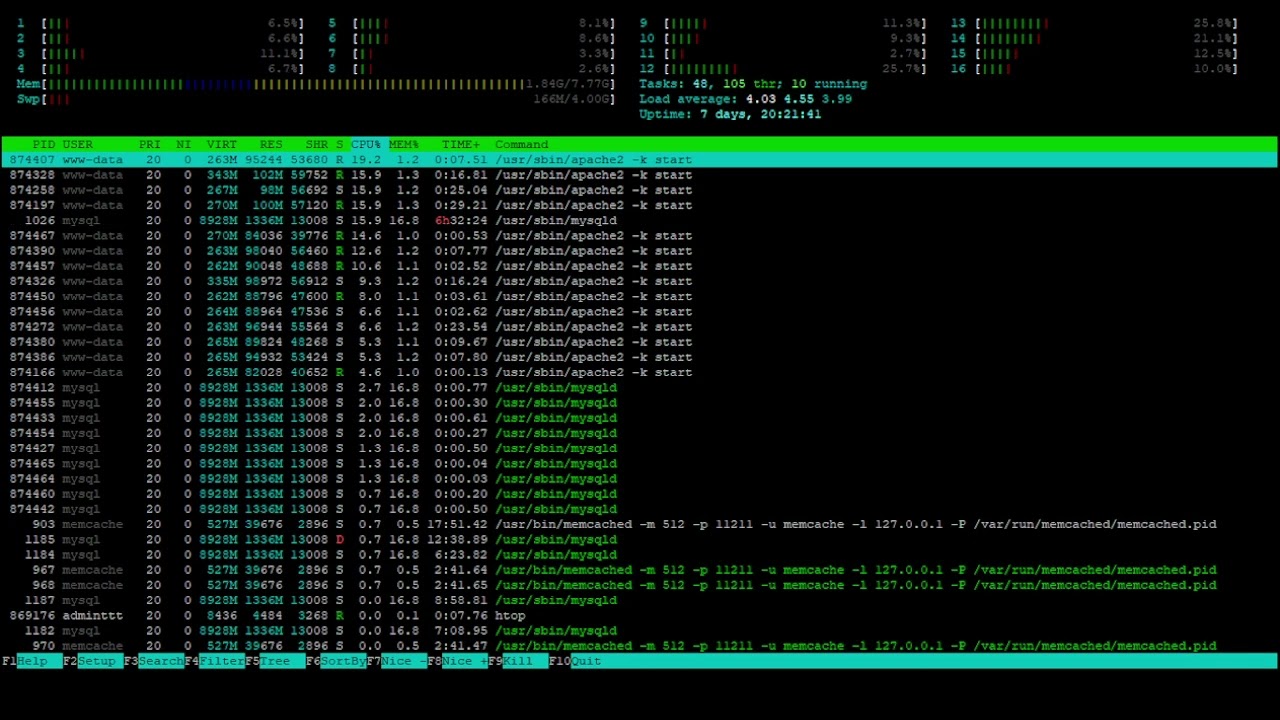1280x720 pixels.
Task: Click the 6h32:24 TIME+ value for mysqld
Action: pos(461,220)
